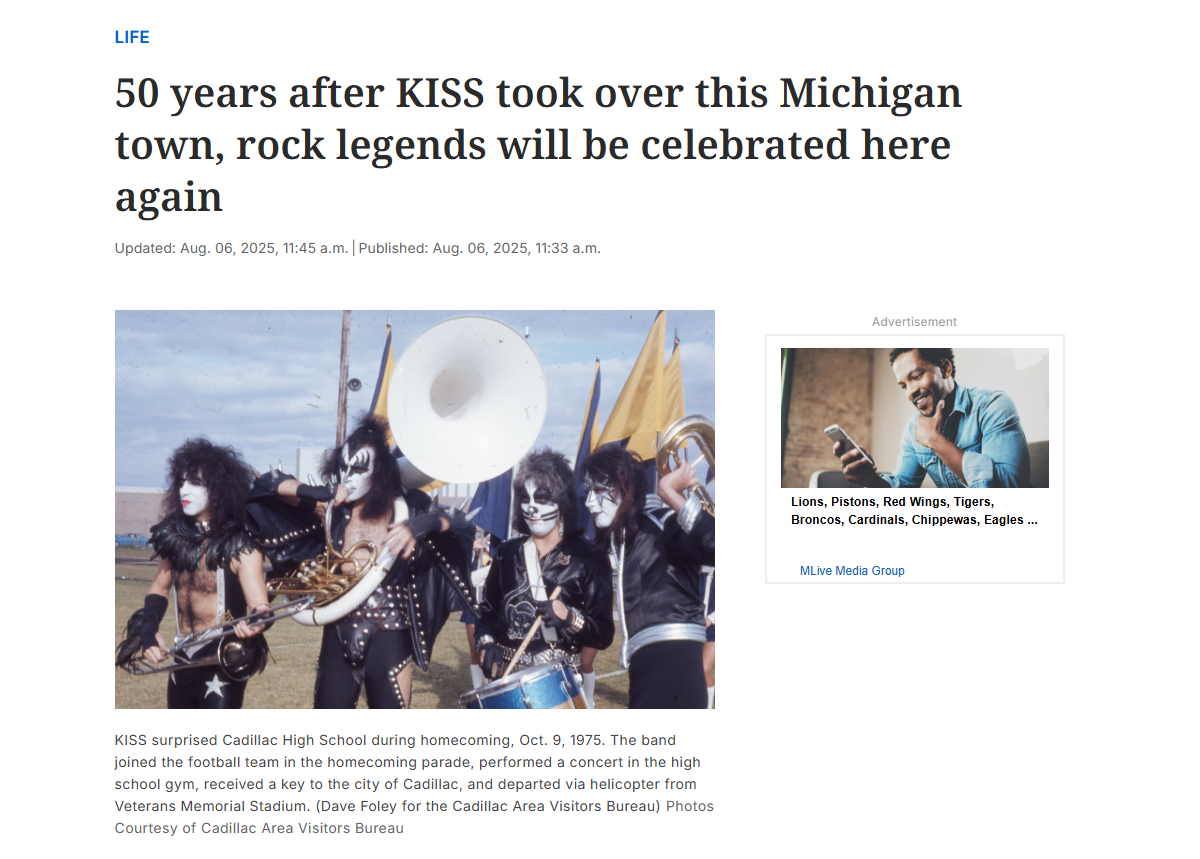Screen dimensions: 1200x859
Task: Open the KISS homecoming band photo
Action: click(x=415, y=509)
